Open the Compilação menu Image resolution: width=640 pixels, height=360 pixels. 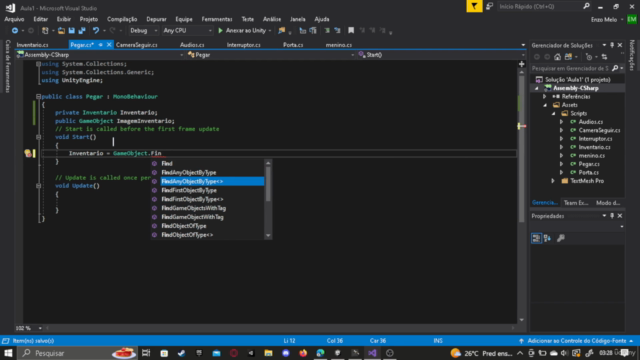[122, 19]
